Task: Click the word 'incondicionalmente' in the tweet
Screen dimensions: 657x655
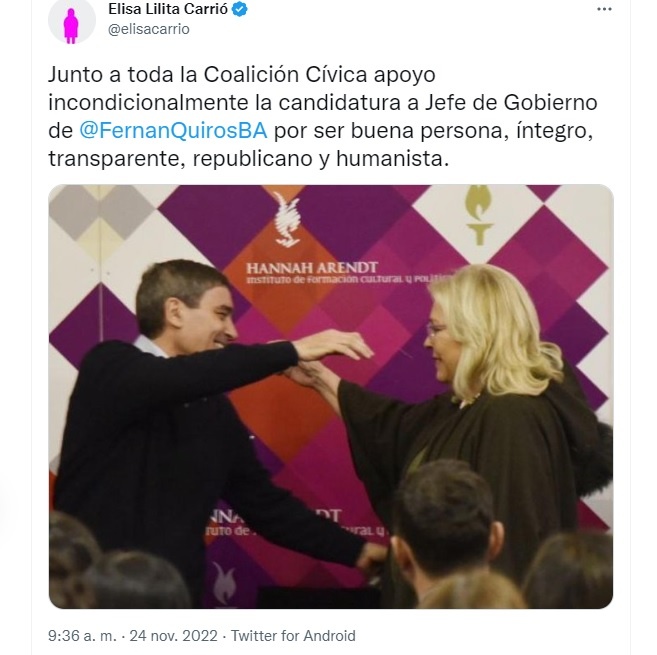Action: point(148,103)
